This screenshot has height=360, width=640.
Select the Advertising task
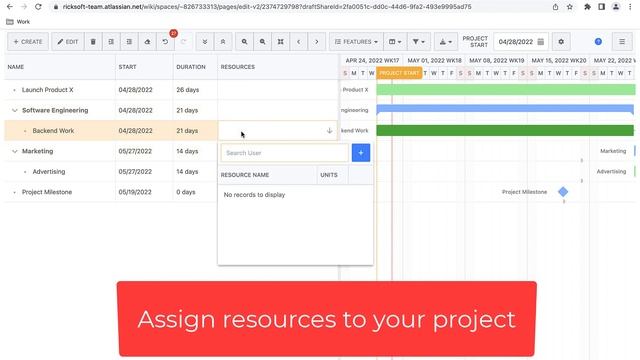coord(49,171)
